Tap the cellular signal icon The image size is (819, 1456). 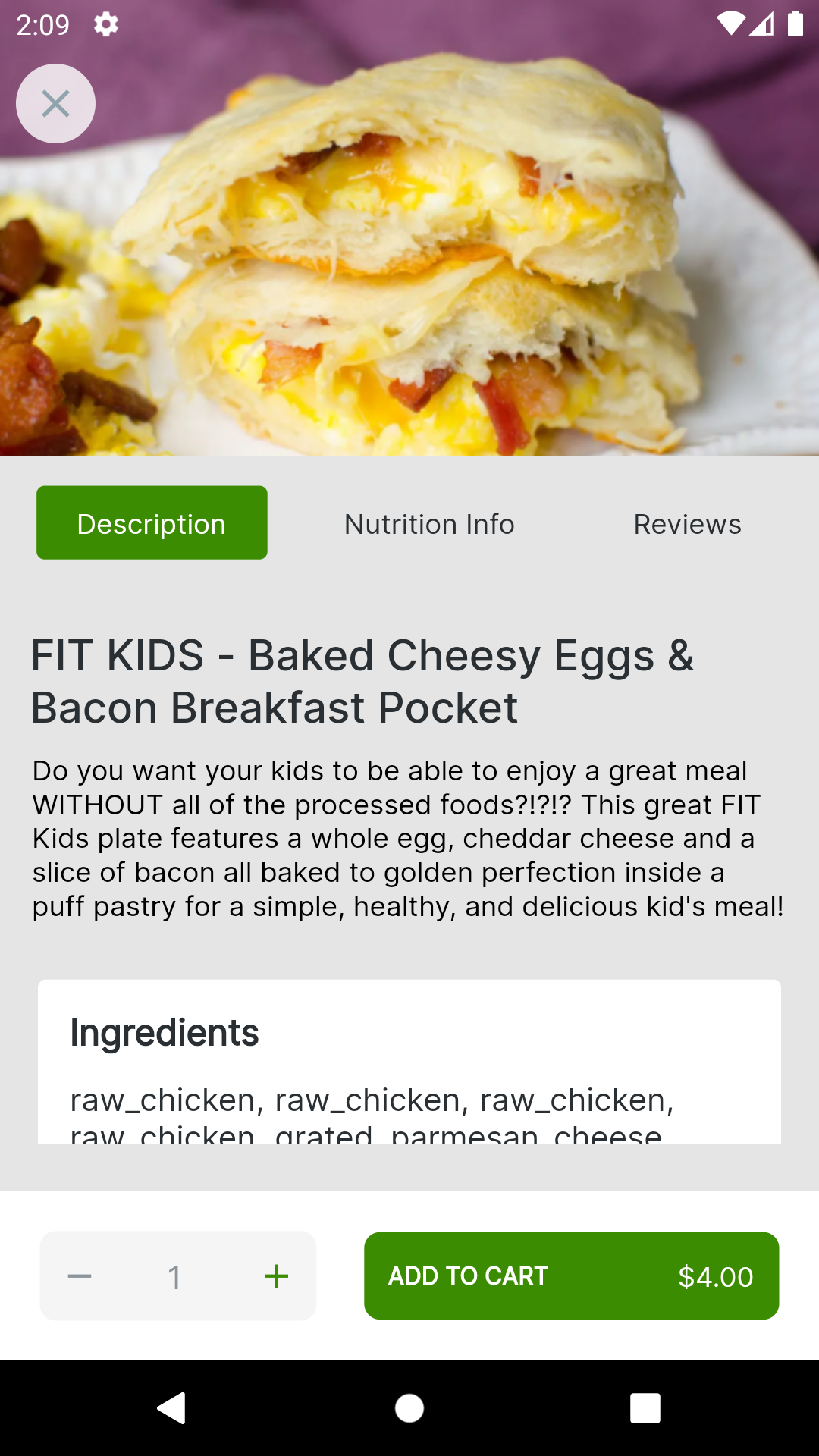click(x=761, y=24)
